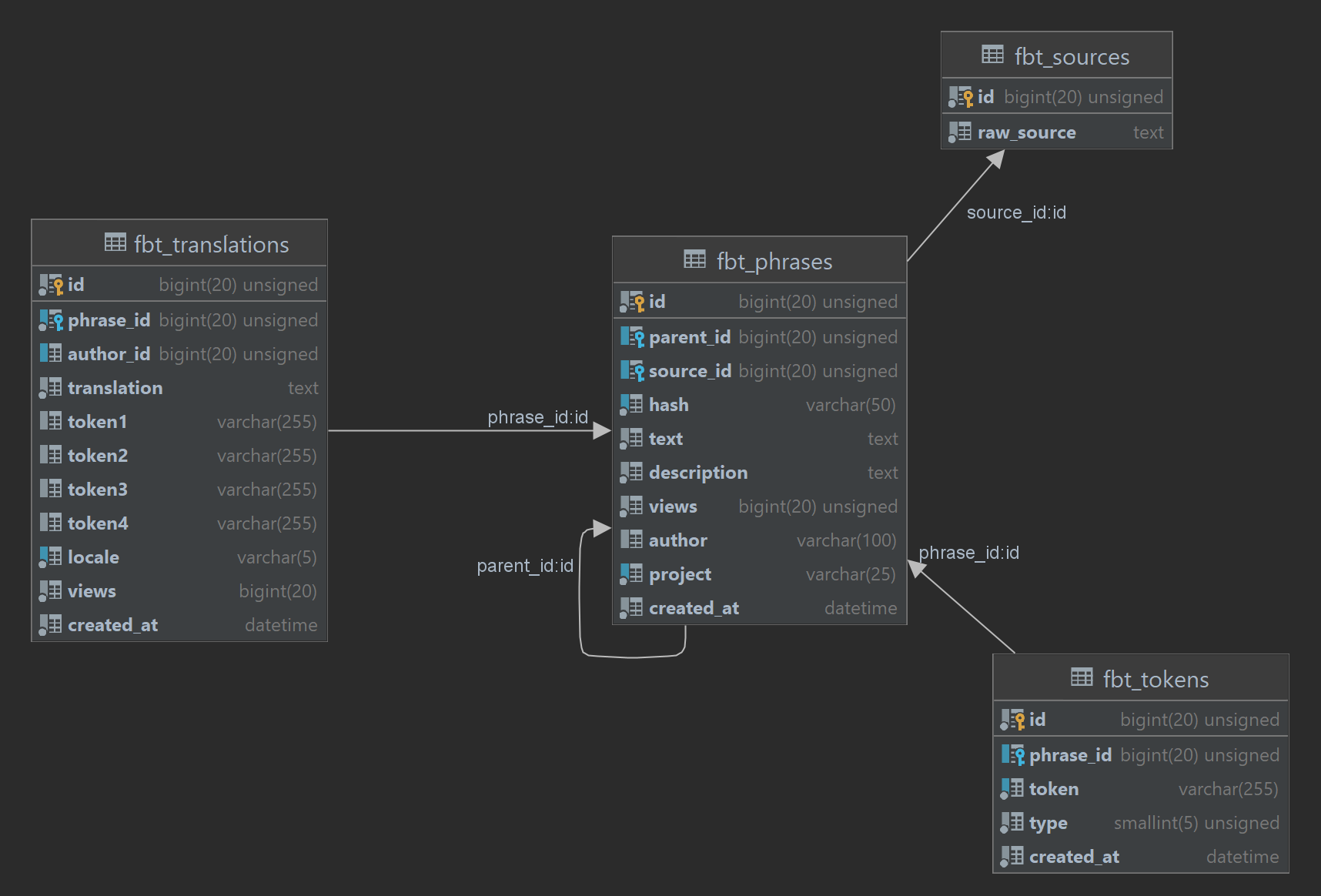
Task: Click column icon beside fbt_tokens created_at
Action: (1012, 857)
